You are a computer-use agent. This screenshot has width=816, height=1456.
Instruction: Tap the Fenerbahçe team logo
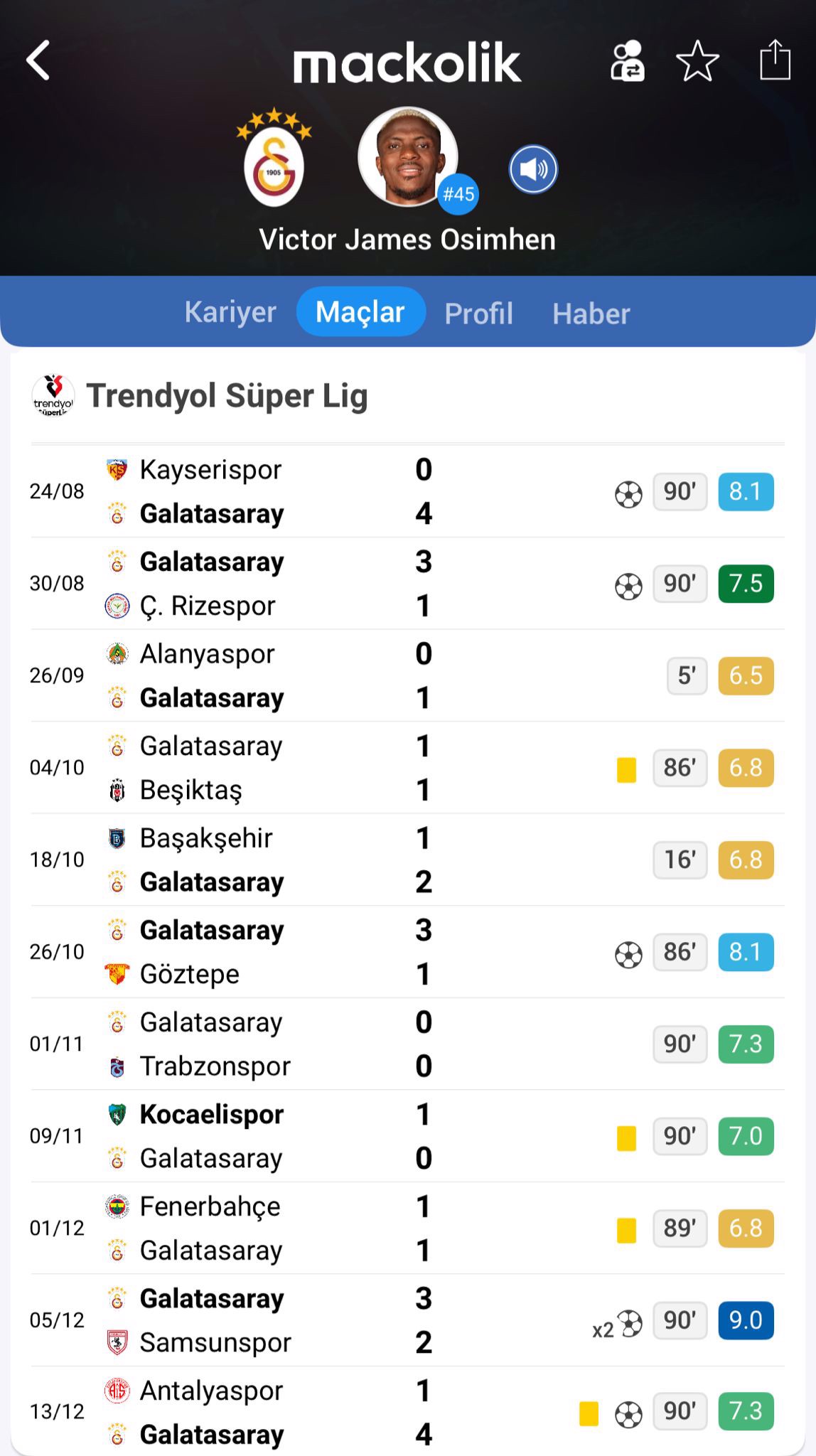click(117, 1206)
